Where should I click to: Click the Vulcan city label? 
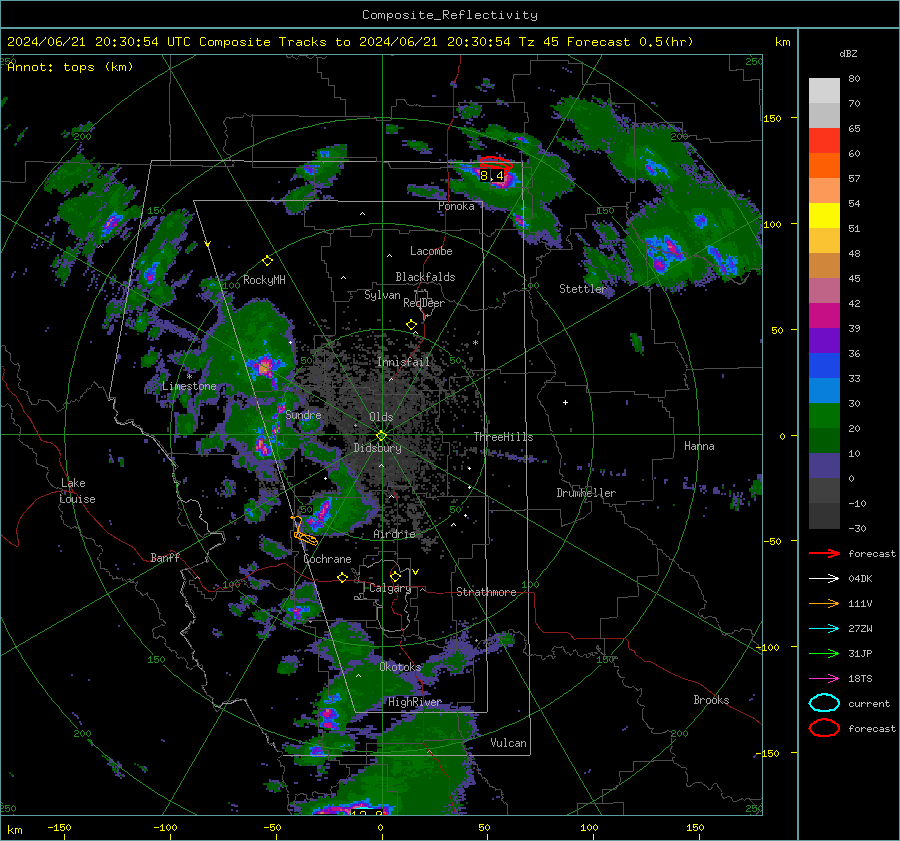point(508,743)
